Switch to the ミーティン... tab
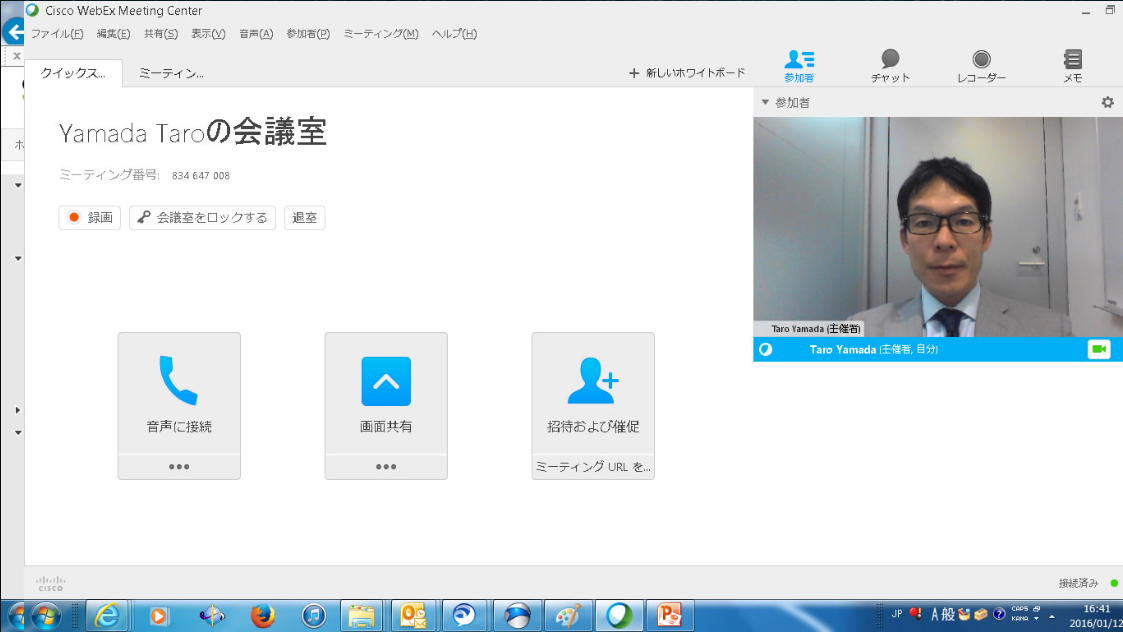This screenshot has height=632, width=1123. pos(171,73)
